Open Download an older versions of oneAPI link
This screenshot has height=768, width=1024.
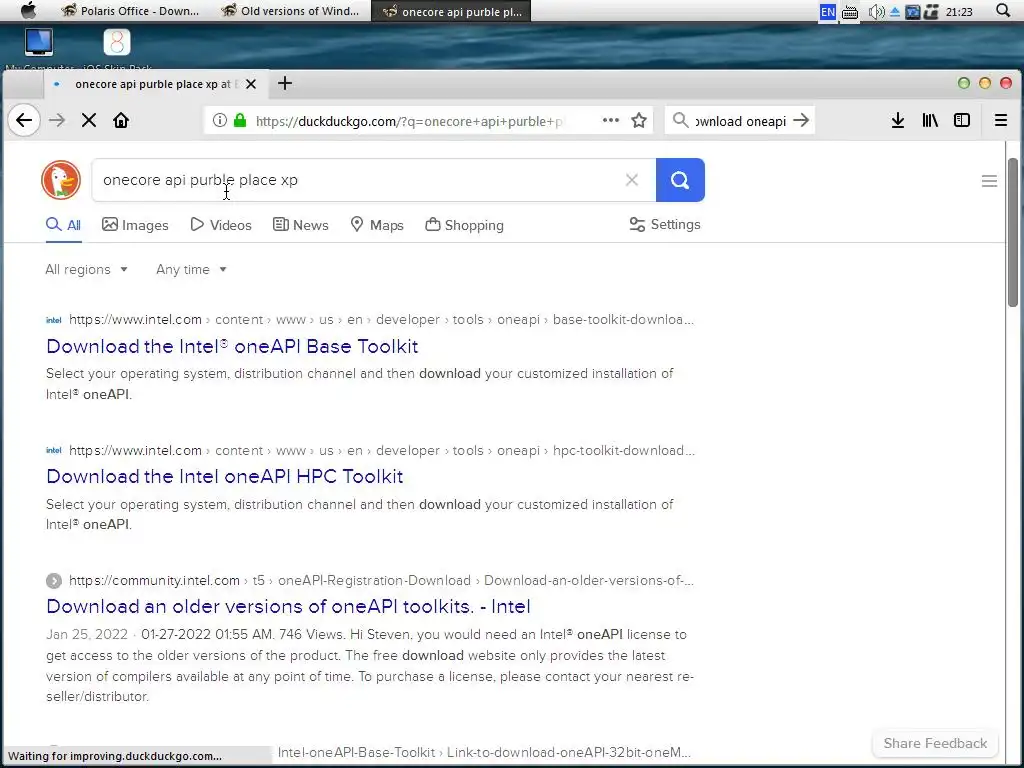(x=288, y=607)
